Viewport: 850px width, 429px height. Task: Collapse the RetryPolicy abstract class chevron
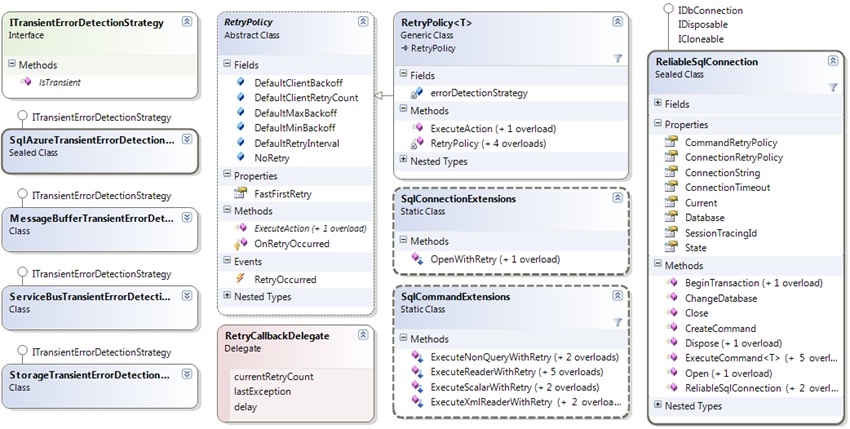coord(363,21)
